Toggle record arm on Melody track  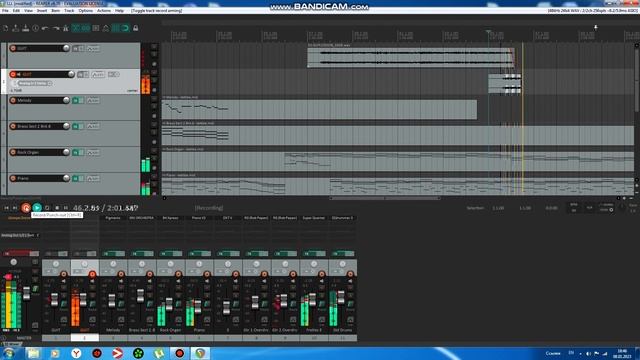click(13, 100)
